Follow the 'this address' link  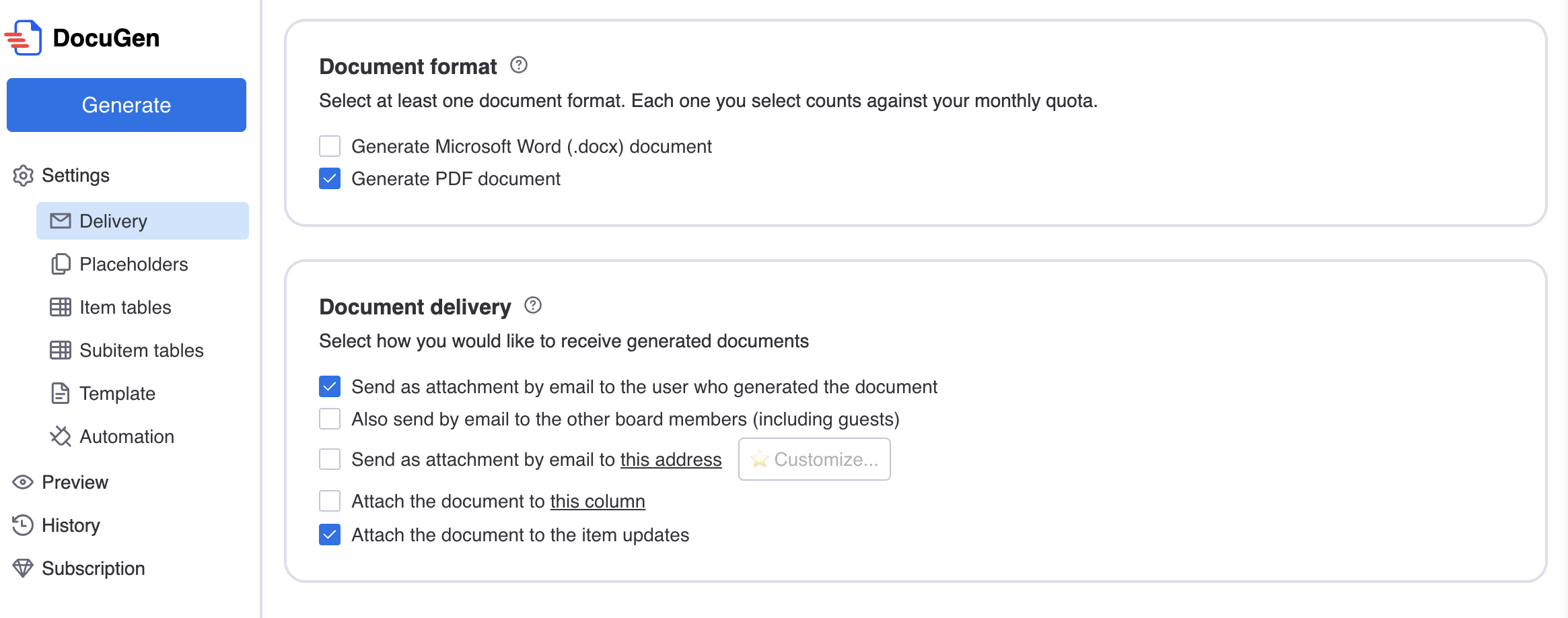671,459
